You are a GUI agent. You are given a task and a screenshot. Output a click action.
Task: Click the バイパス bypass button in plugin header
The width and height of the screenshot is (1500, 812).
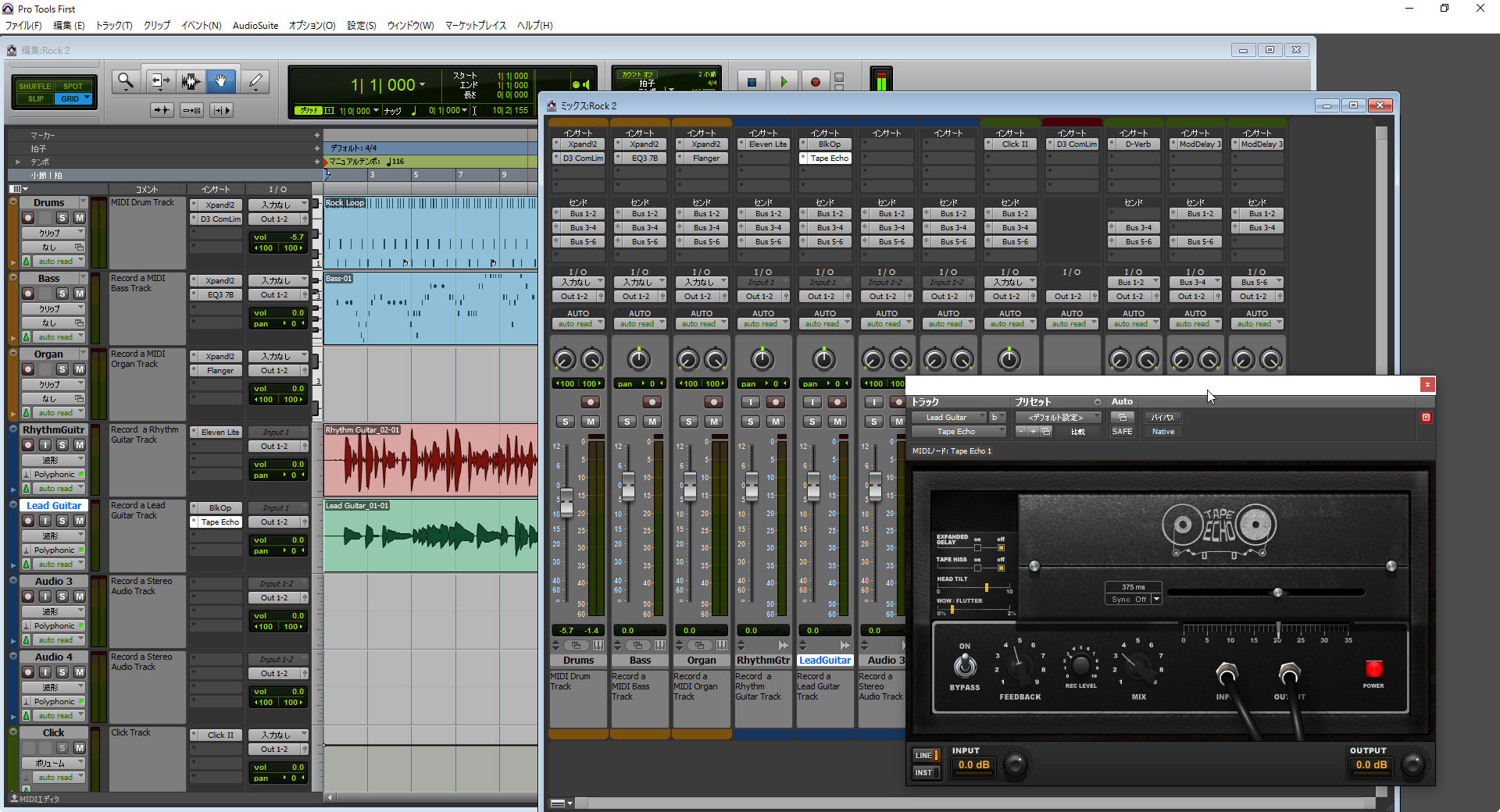(1162, 418)
